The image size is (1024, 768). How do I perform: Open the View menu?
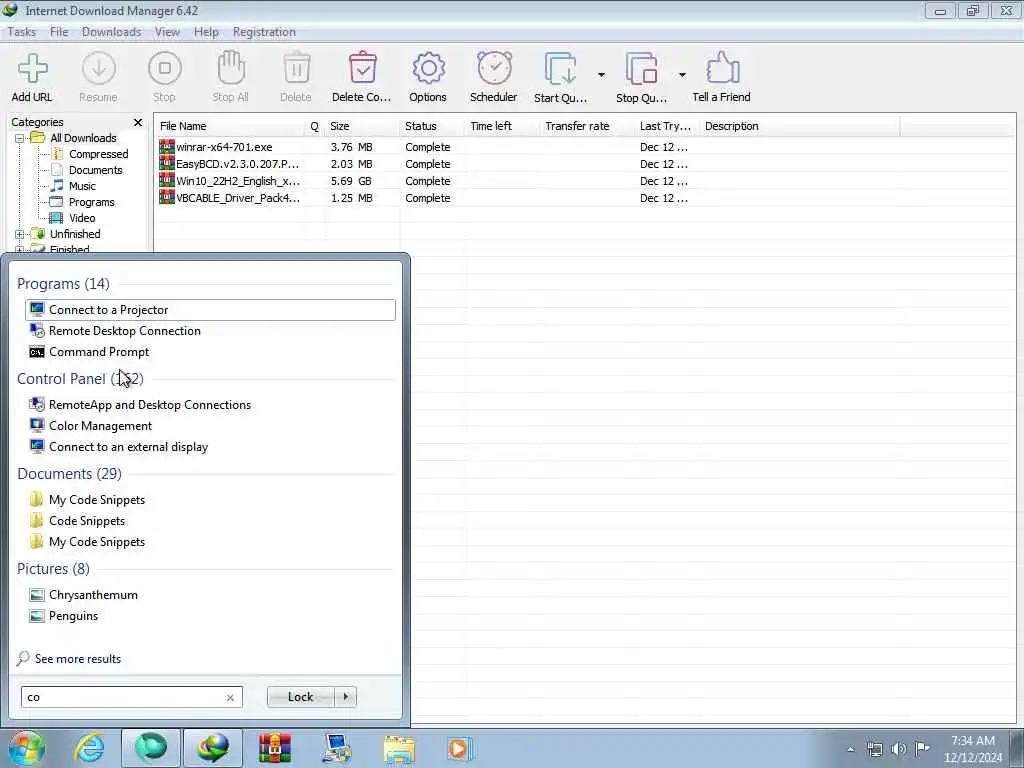[x=167, y=32]
